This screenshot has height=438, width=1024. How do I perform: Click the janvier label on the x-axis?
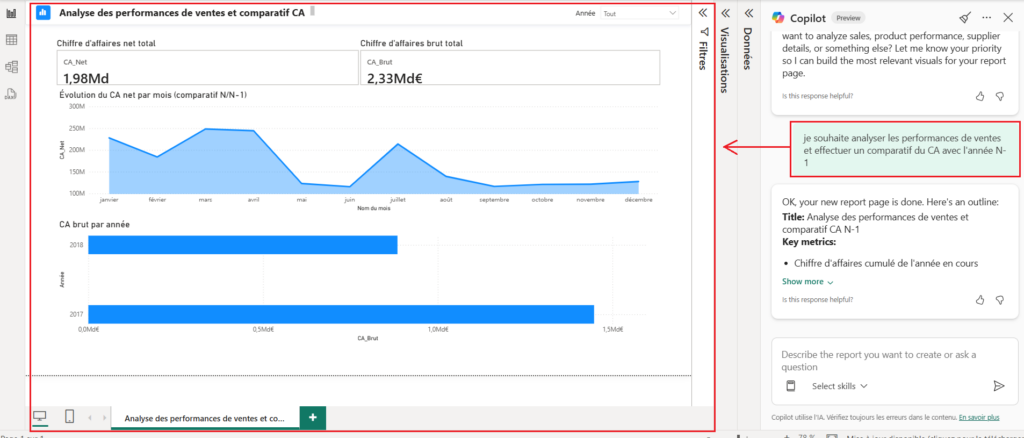point(109,200)
